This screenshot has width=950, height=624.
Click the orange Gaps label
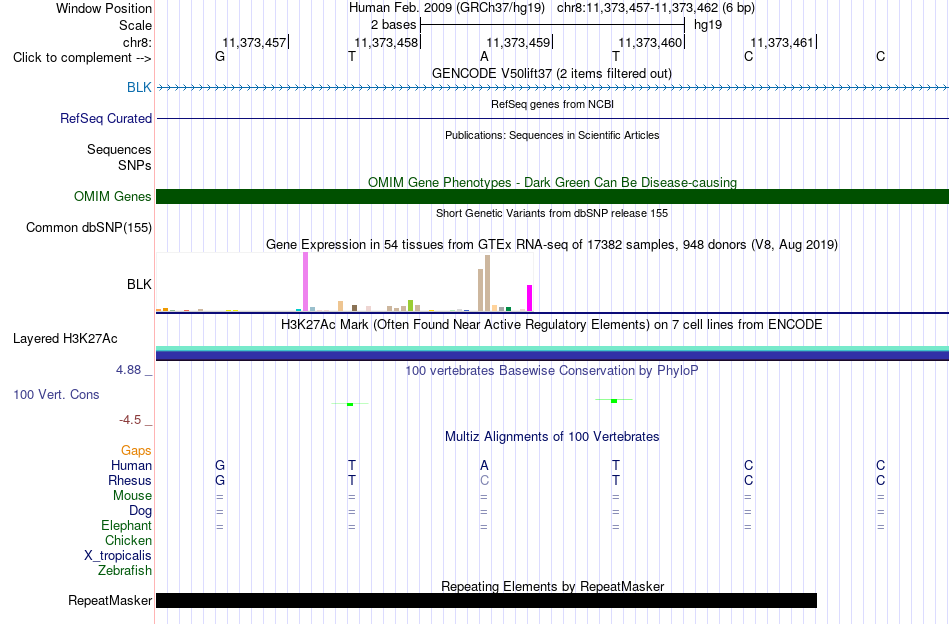[x=136, y=450]
